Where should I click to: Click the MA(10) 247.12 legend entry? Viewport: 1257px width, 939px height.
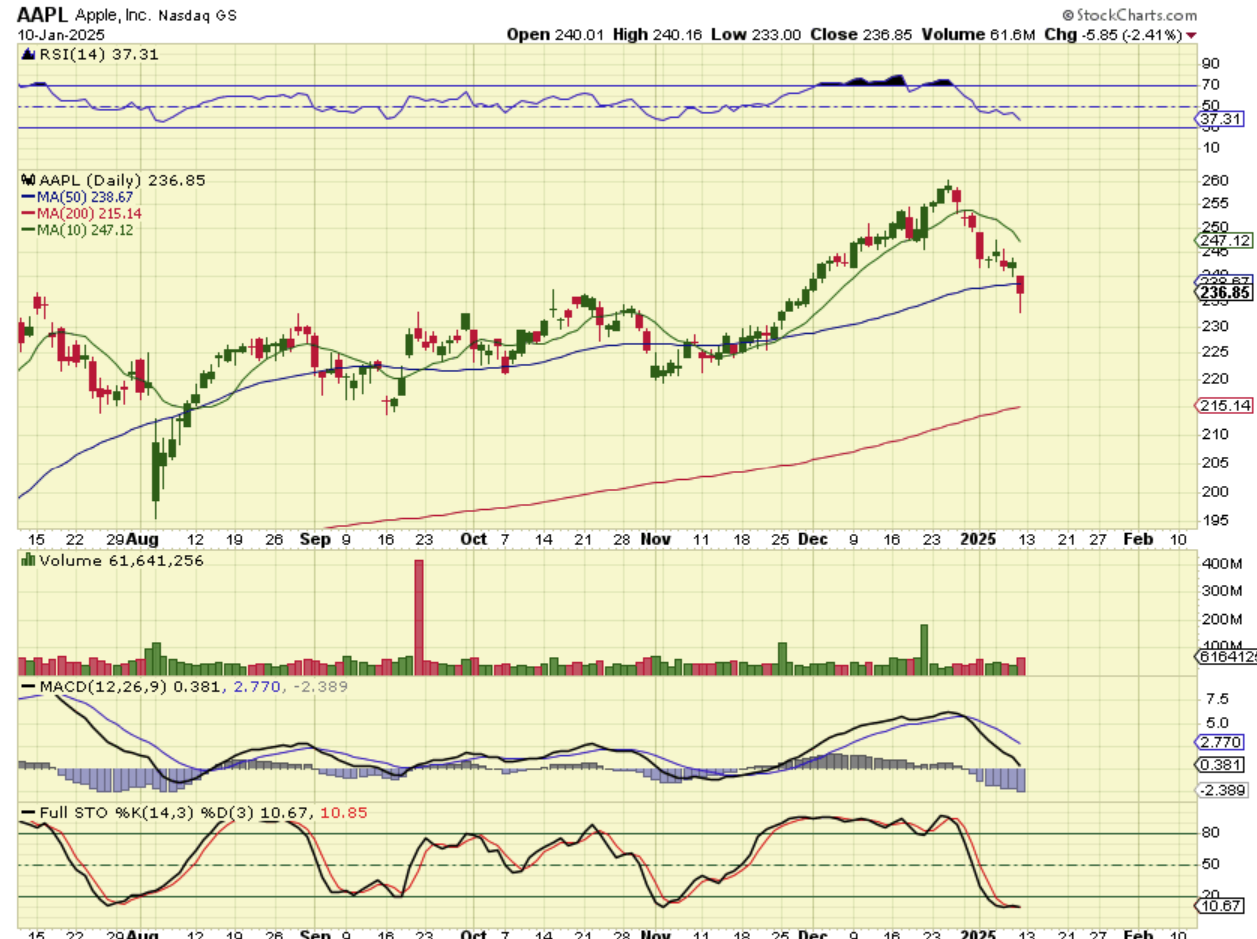[77, 229]
